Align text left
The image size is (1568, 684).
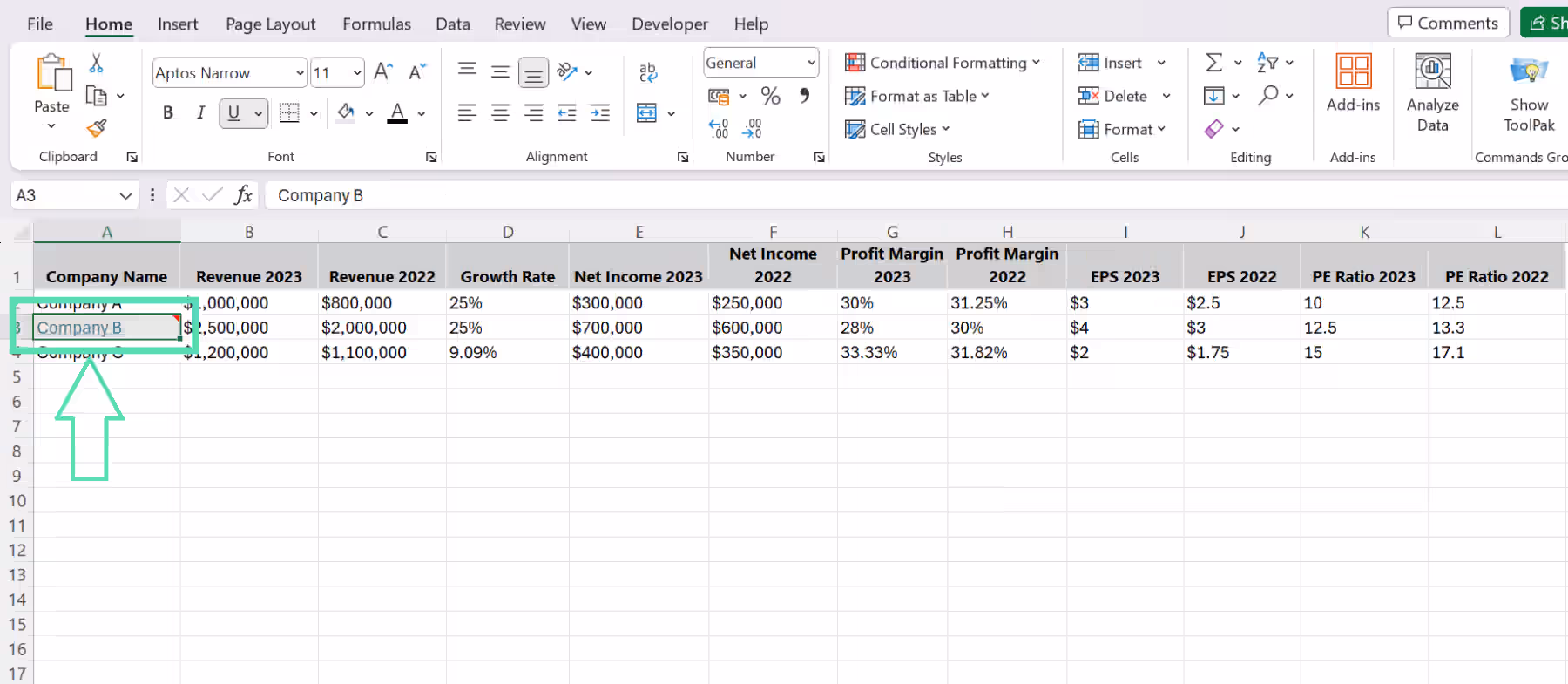[x=467, y=112]
